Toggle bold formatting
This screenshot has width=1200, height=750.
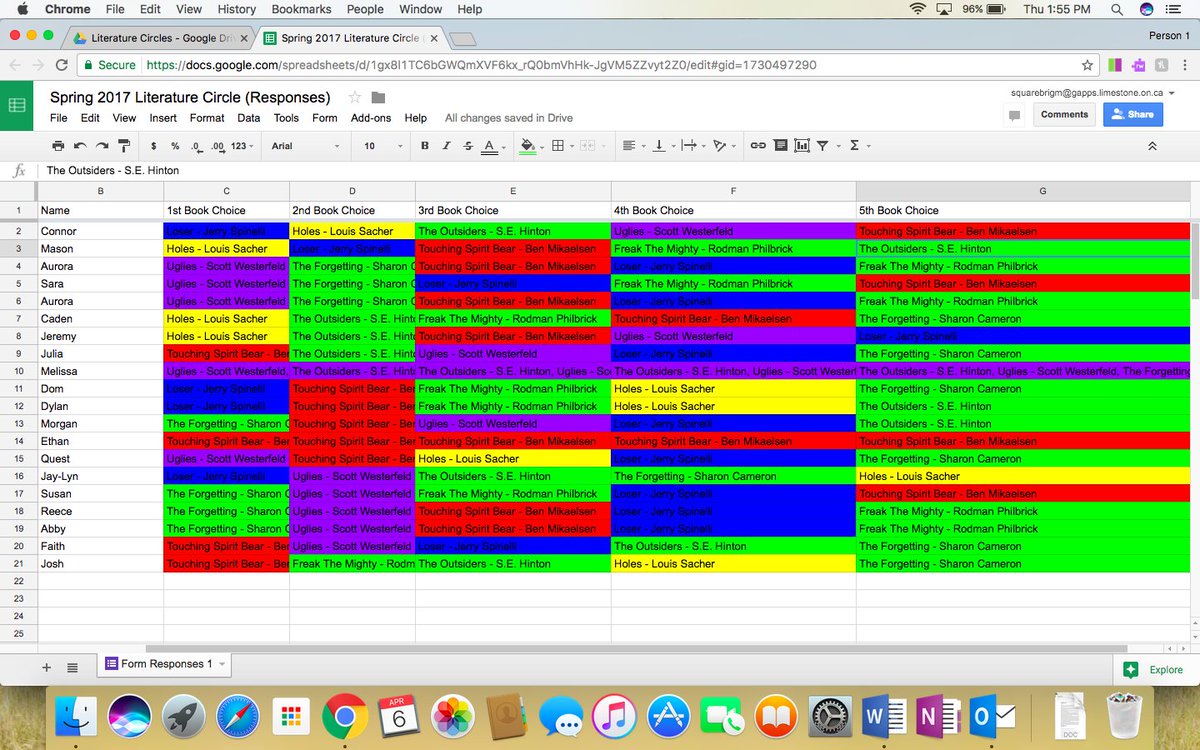(x=425, y=146)
